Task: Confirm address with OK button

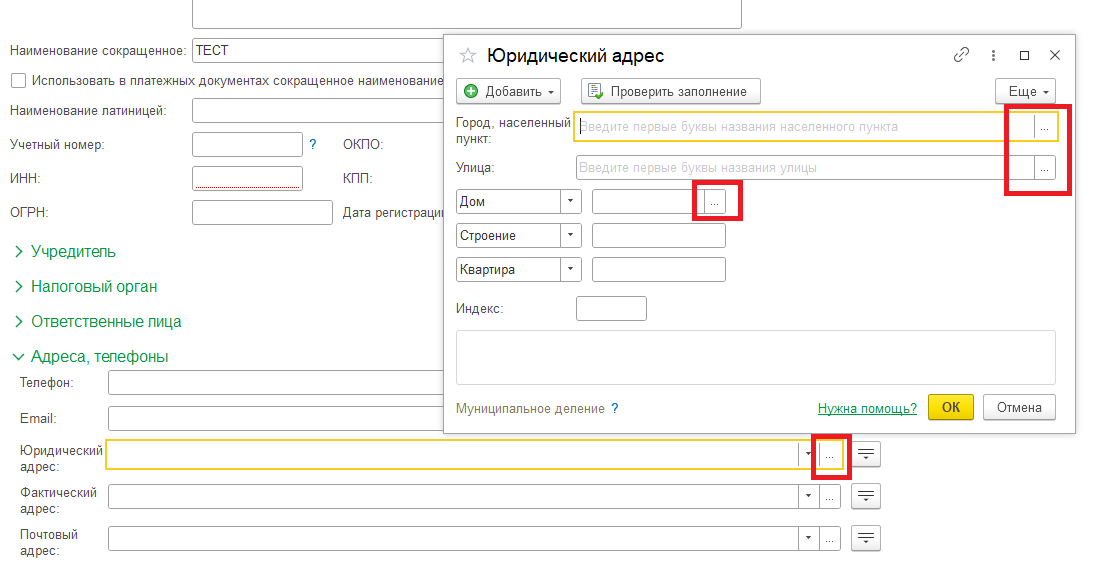Action: pos(950,407)
